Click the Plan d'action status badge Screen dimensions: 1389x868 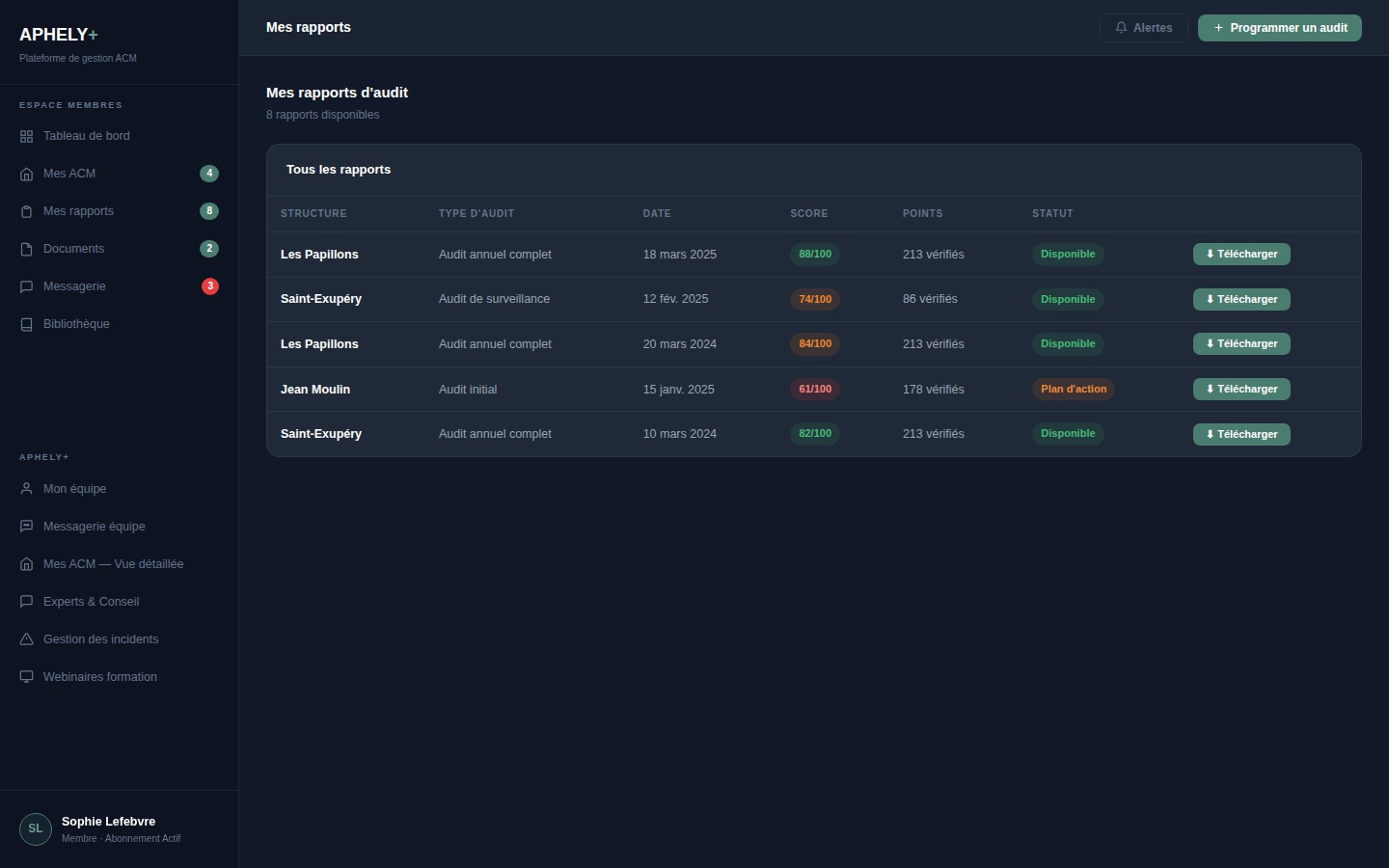1073,390
